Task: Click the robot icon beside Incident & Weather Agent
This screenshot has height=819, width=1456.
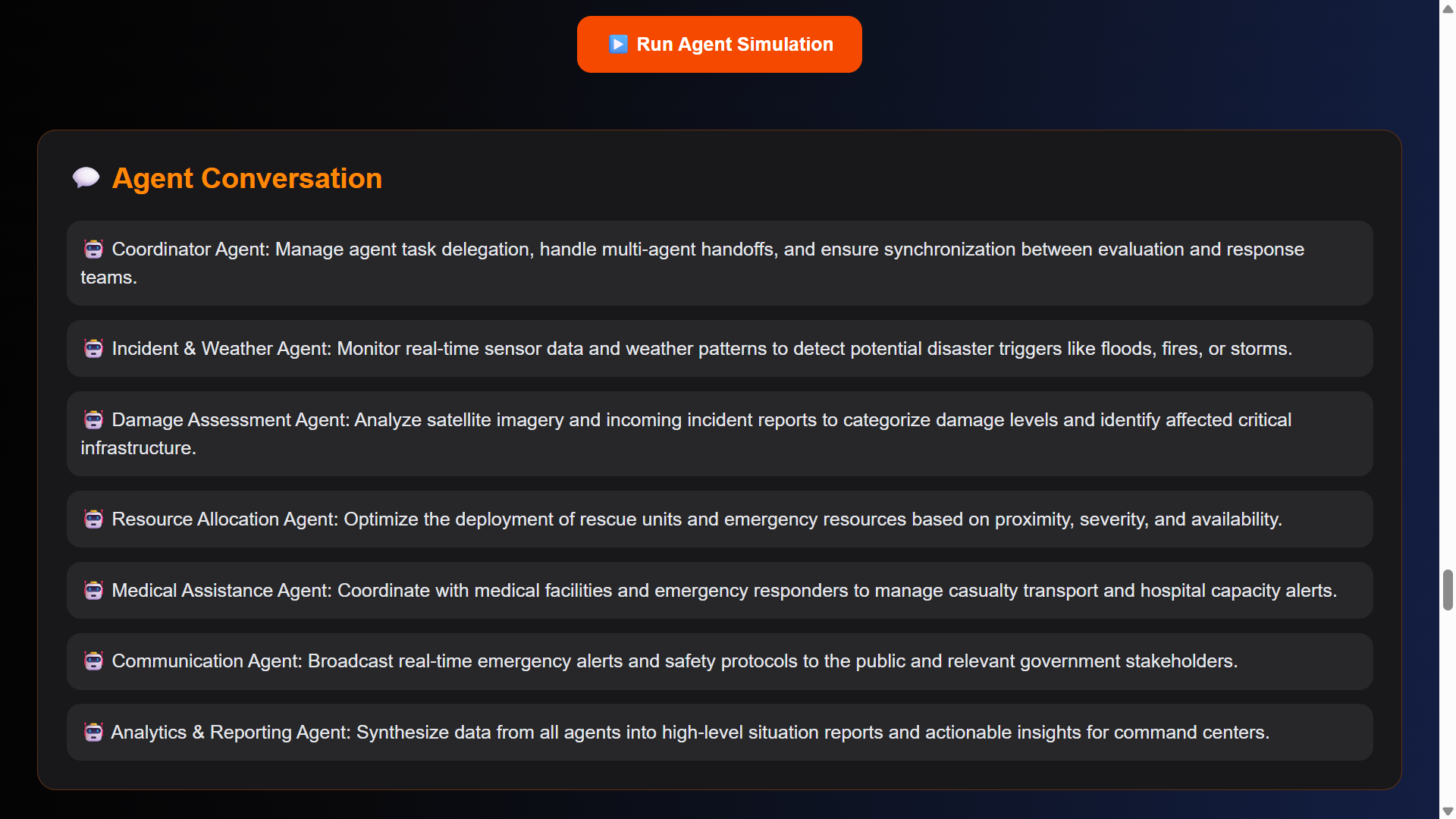Action: (x=93, y=349)
